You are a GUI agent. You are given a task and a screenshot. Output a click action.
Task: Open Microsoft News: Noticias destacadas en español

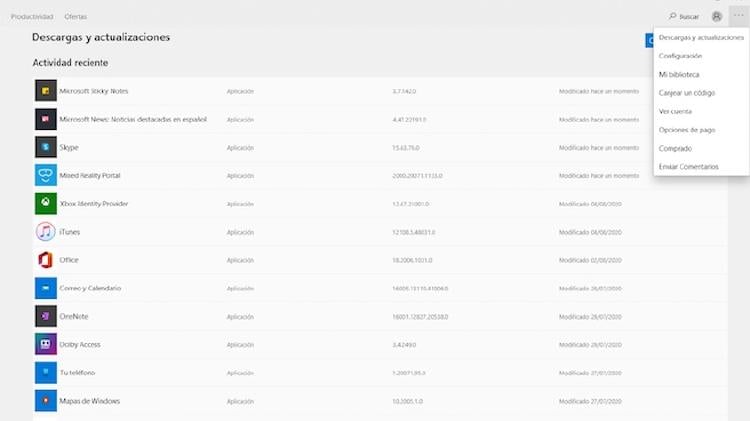pos(133,119)
